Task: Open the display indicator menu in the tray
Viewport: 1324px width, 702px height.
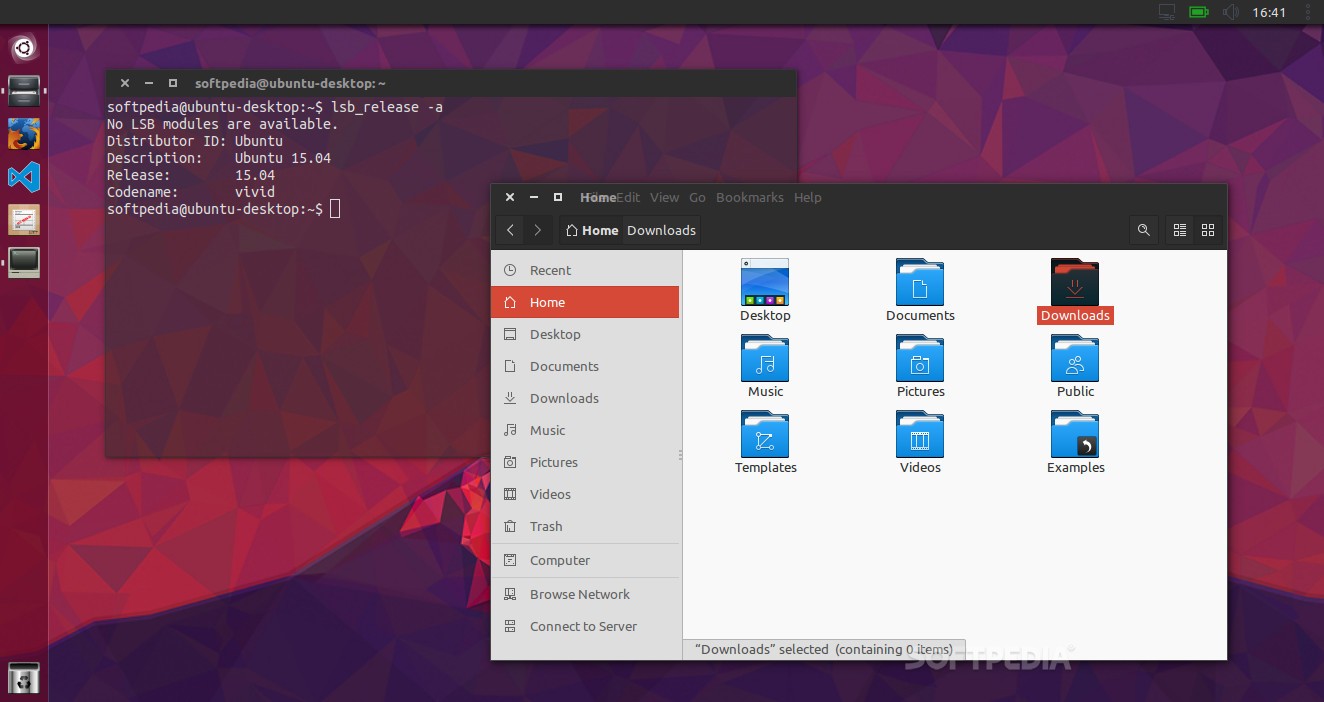Action: pos(1166,12)
